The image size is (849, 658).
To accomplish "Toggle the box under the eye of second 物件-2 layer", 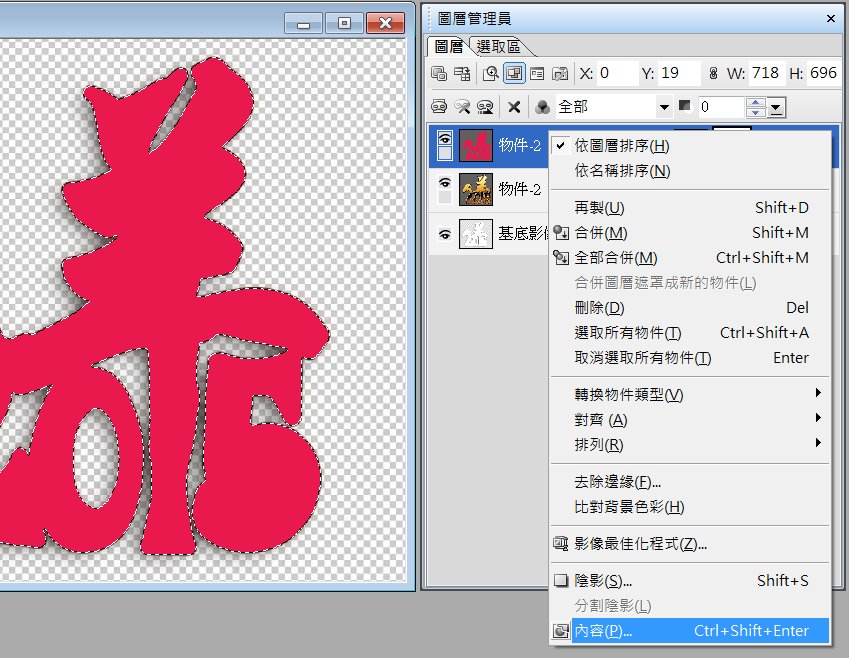I will pos(445,198).
